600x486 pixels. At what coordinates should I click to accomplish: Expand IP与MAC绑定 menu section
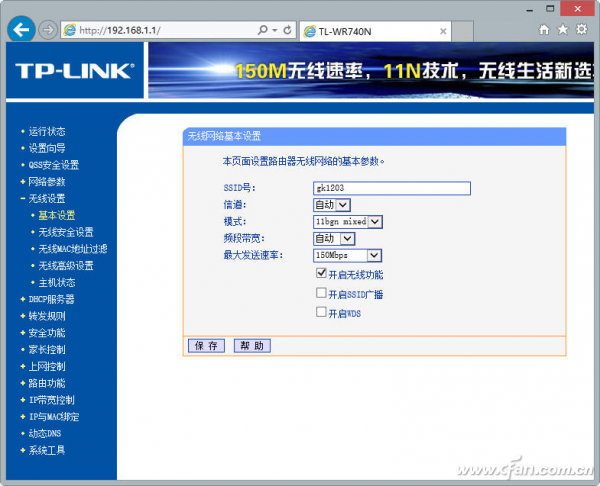[x=54, y=417]
